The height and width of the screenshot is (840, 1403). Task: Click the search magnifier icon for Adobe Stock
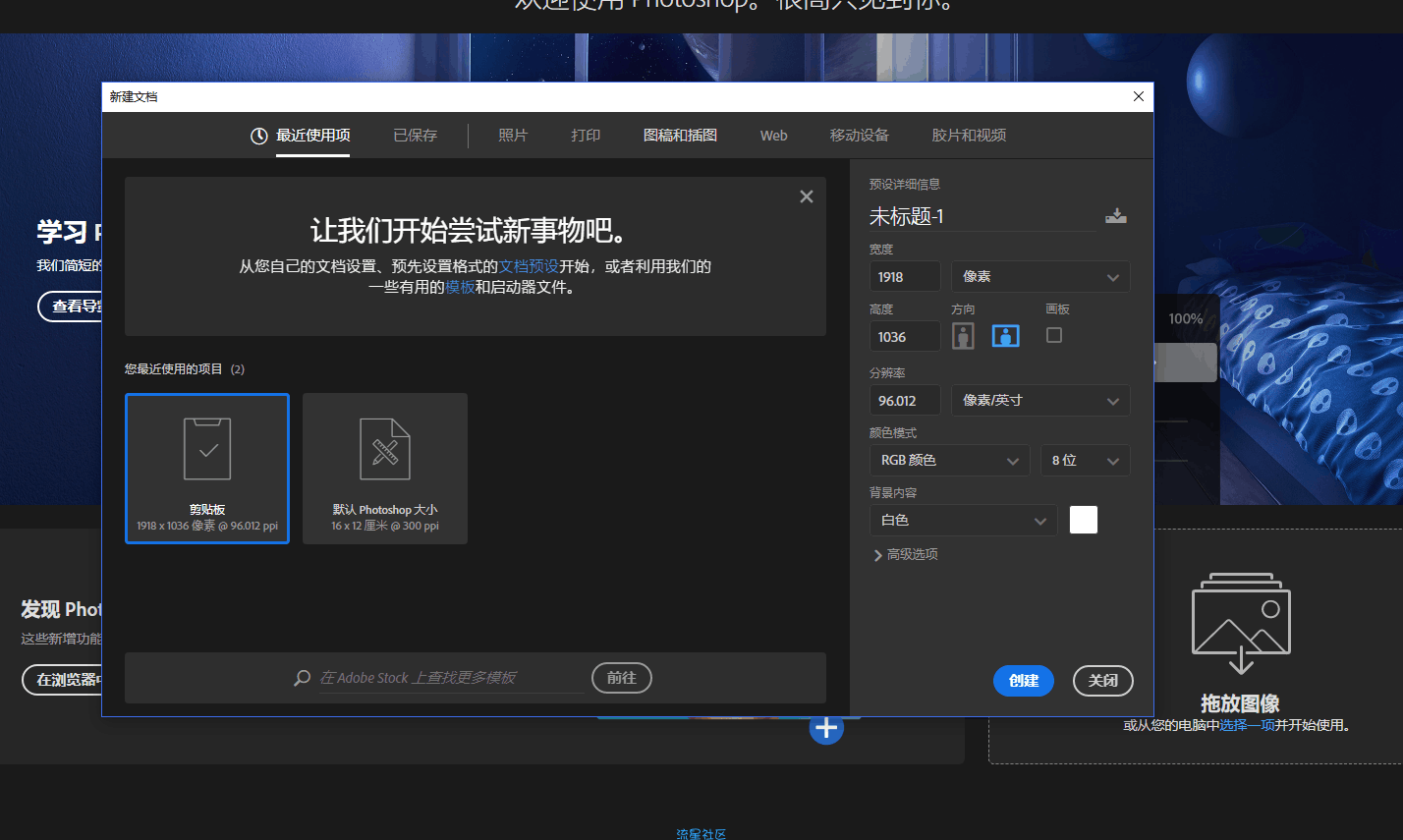303,678
